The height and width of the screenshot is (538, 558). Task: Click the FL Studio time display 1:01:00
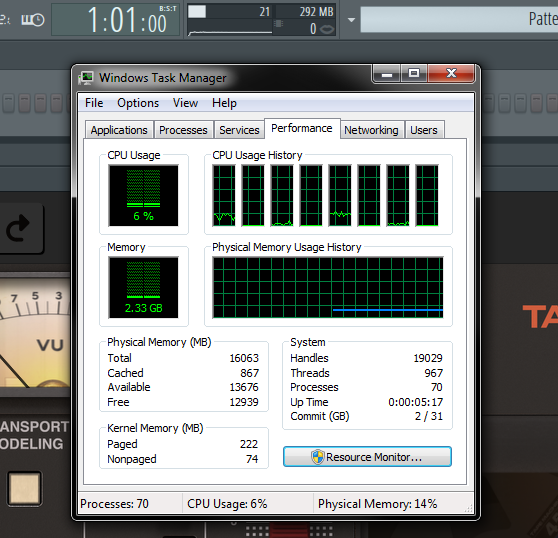pyautogui.click(x=116, y=20)
